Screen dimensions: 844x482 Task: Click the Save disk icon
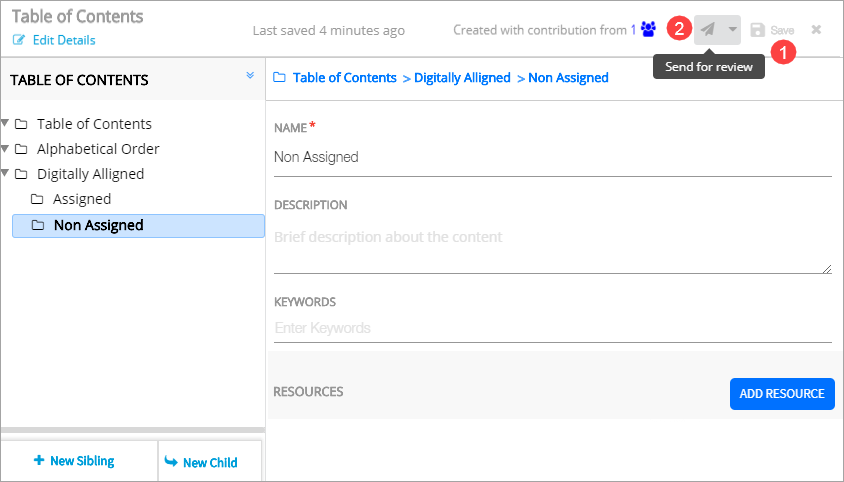point(758,31)
